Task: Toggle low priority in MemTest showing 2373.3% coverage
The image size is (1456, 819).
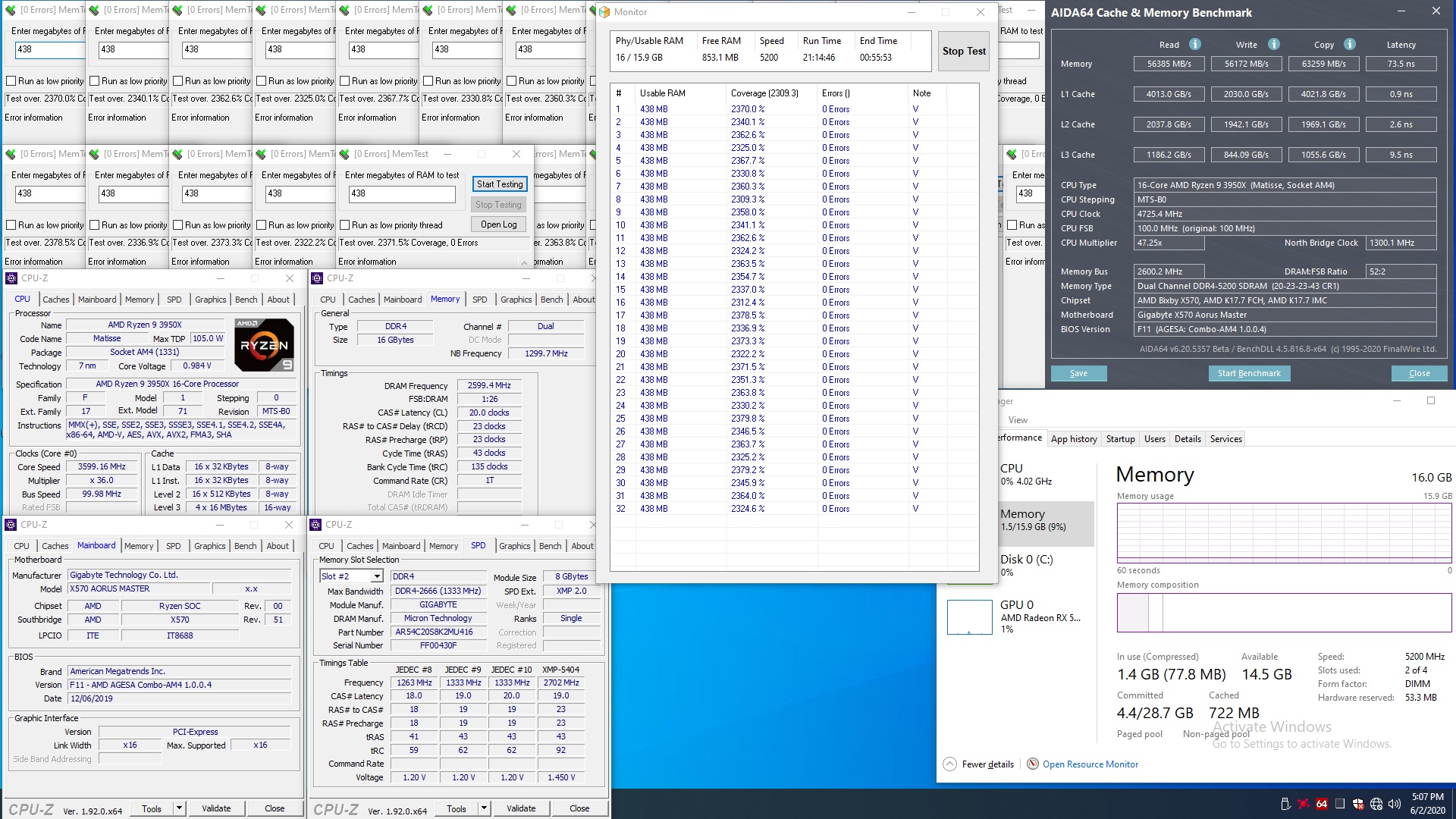Action: point(178,225)
